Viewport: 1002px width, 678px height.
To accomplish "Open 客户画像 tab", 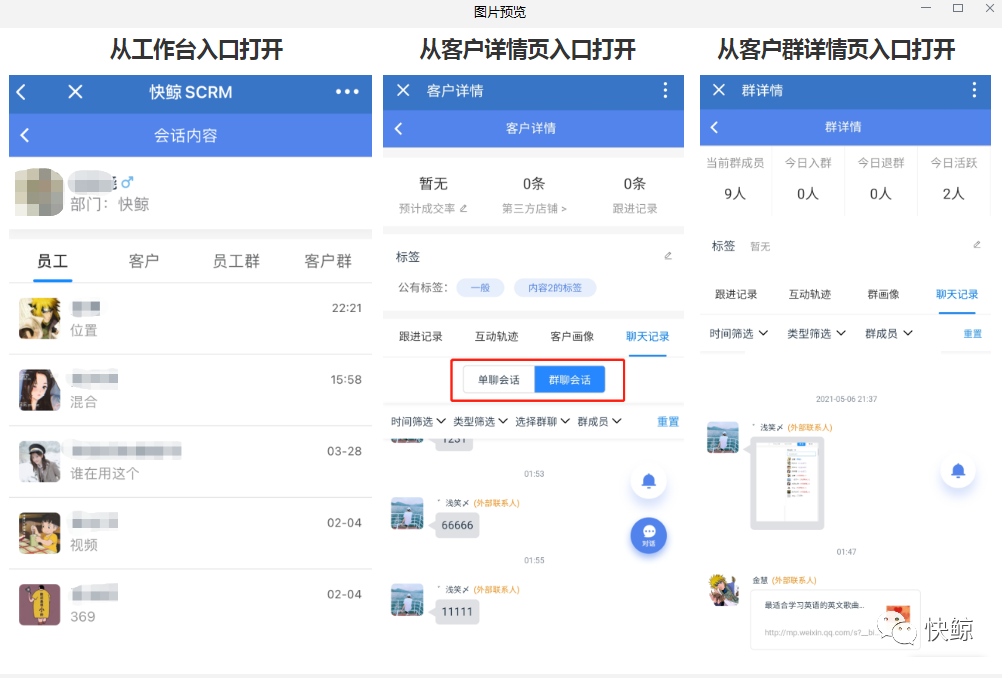I will tap(572, 336).
